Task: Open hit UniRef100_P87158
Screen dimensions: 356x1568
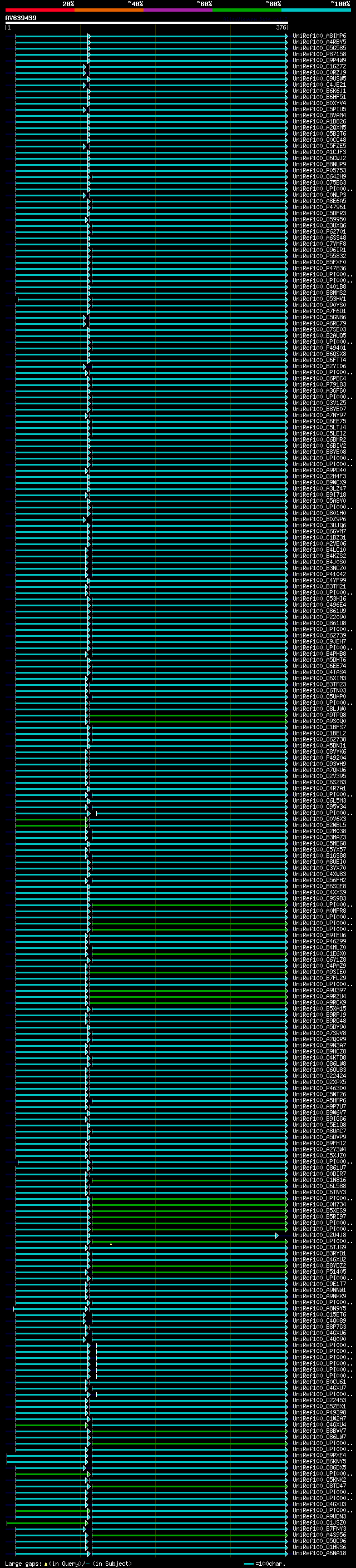Action: click(319, 54)
